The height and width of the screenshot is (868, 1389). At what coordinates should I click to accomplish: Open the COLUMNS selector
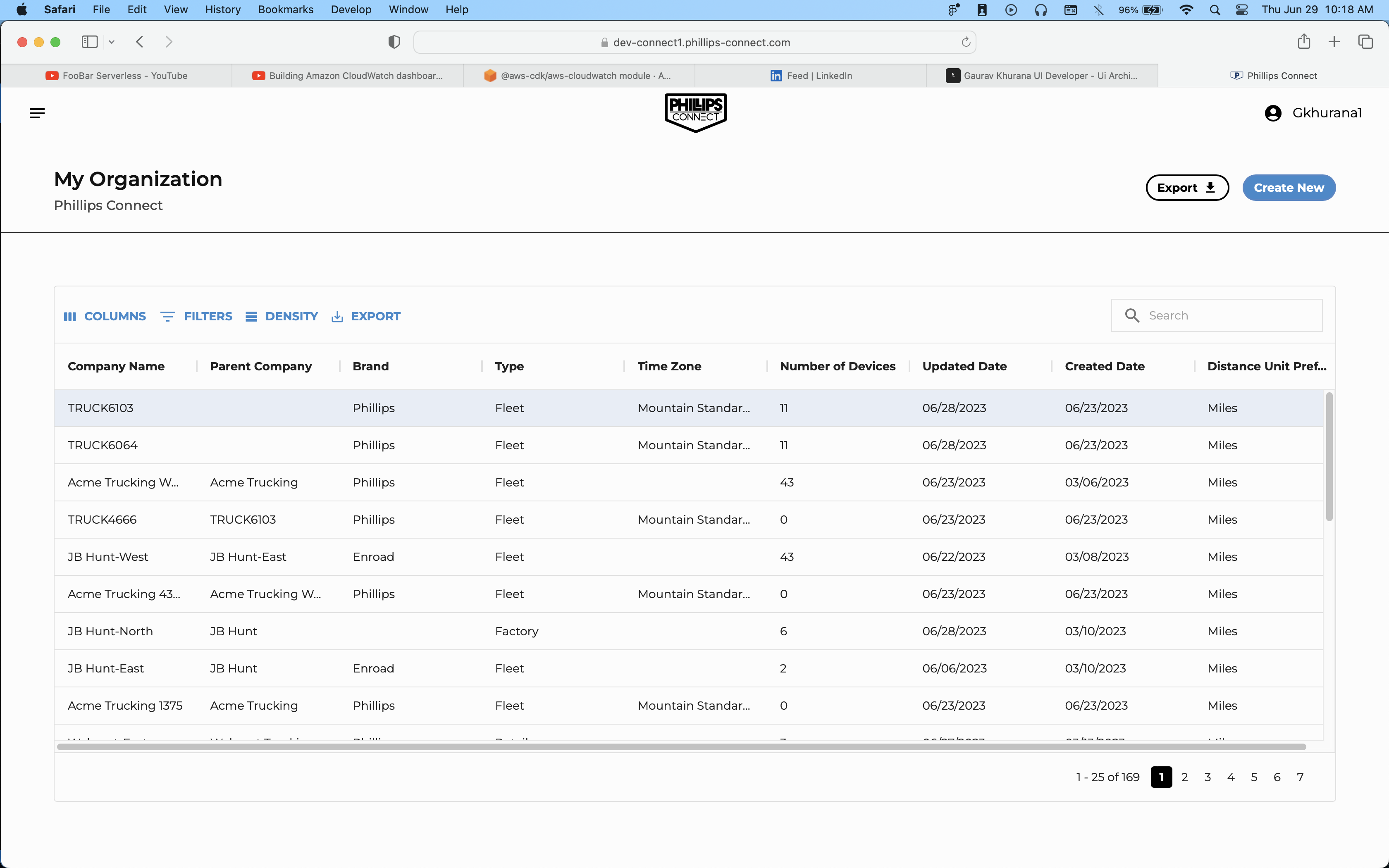(x=105, y=316)
